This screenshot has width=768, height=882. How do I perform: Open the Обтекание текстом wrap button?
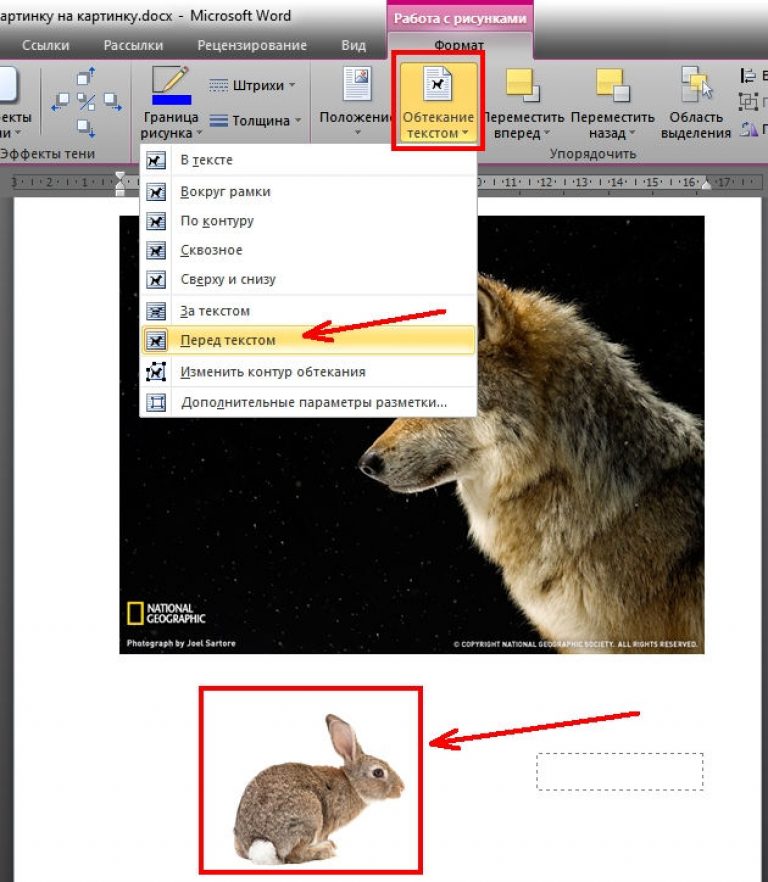pos(438,102)
